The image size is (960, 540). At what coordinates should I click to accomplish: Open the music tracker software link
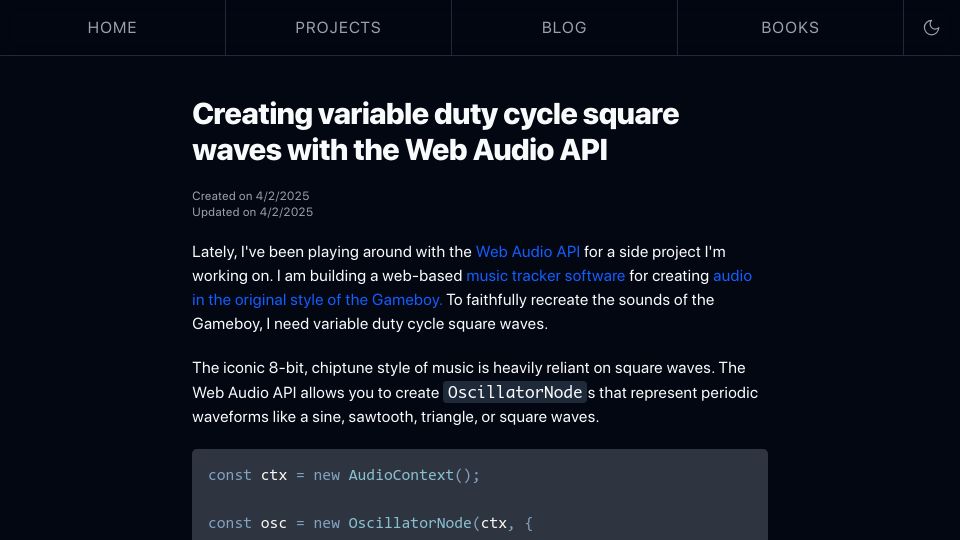click(x=546, y=276)
